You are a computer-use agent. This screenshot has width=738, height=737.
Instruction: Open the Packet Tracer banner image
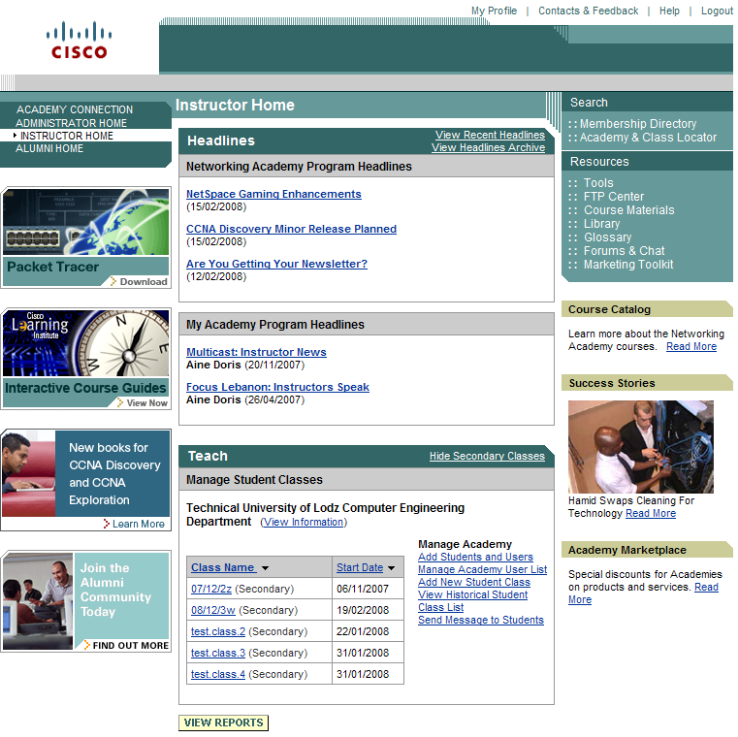coord(86,222)
